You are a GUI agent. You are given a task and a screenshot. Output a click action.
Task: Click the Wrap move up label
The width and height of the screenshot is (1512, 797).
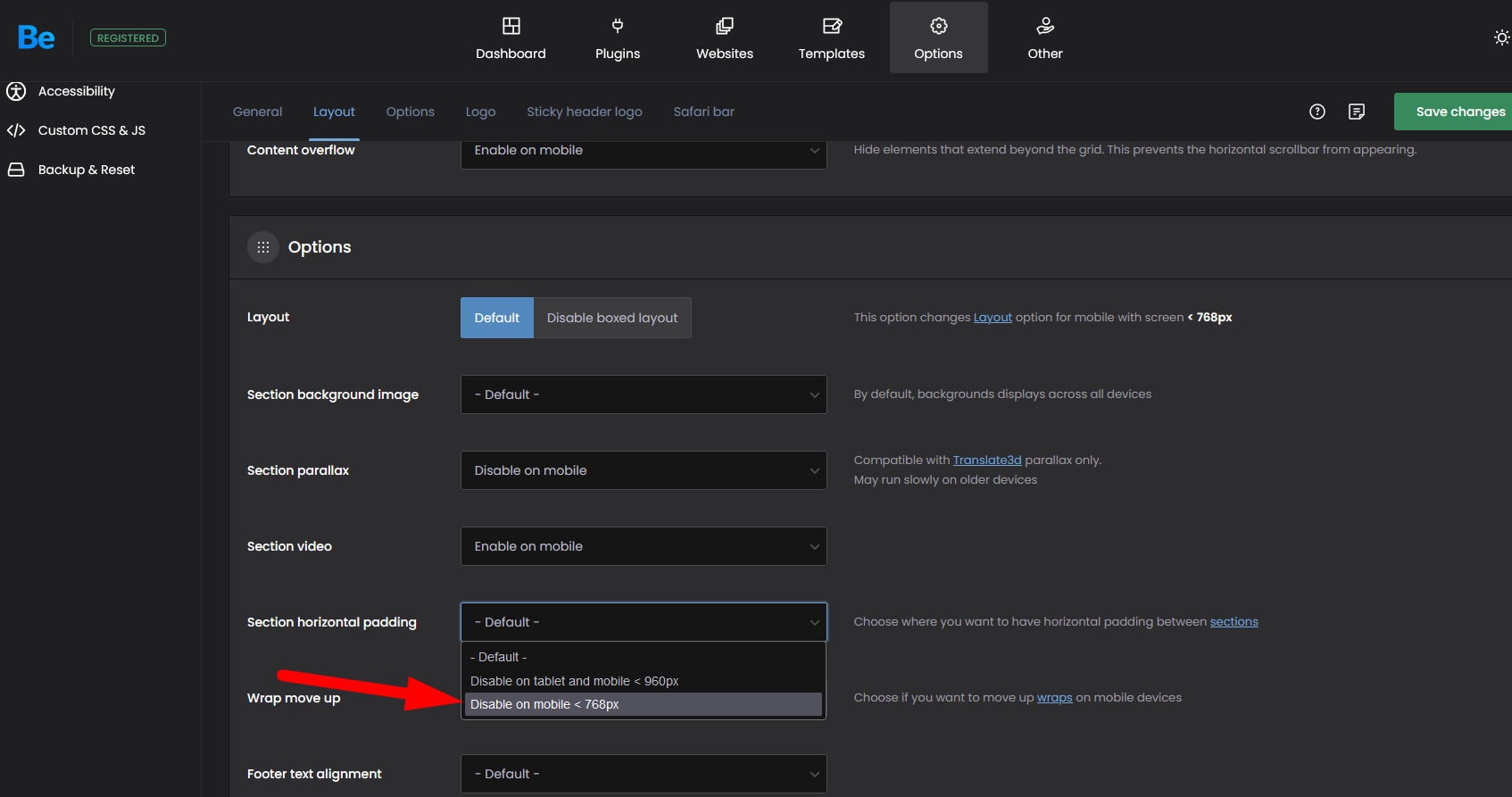click(x=294, y=698)
